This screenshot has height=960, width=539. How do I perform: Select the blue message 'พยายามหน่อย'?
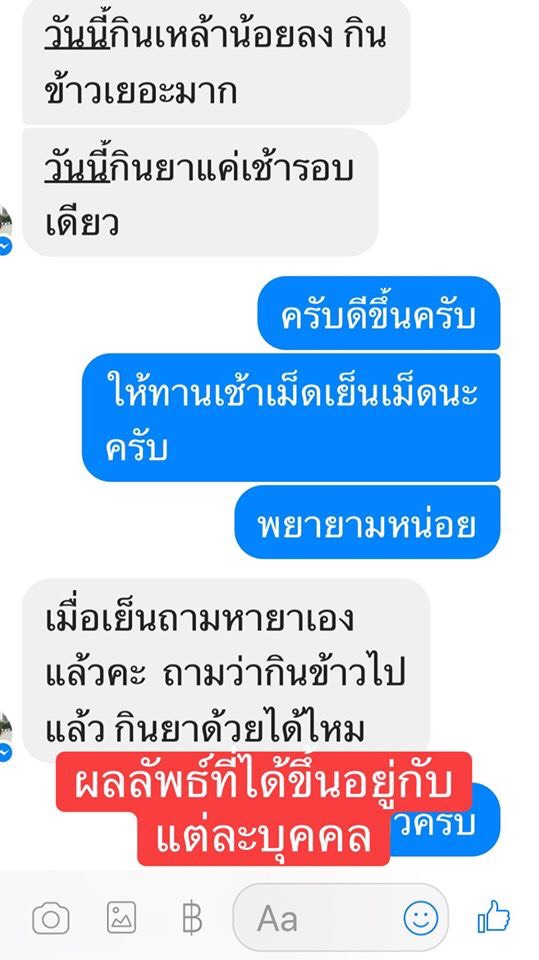coord(367,522)
